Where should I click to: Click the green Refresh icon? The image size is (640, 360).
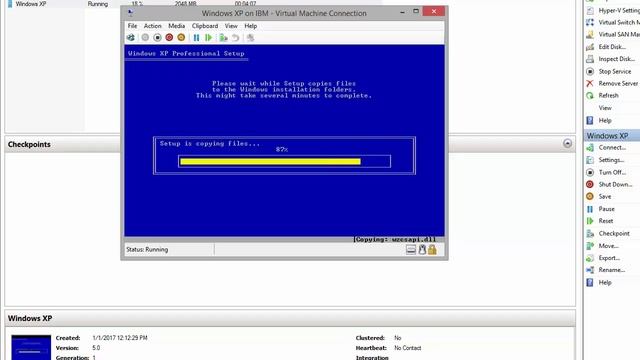tap(590, 96)
